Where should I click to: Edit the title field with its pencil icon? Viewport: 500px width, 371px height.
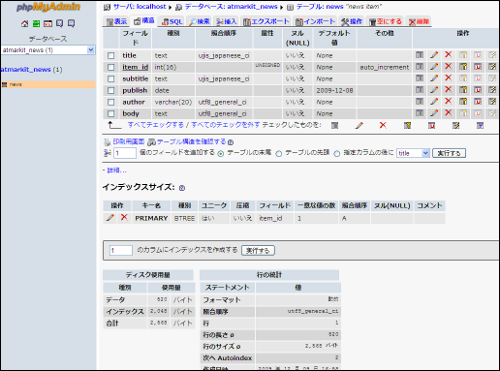coord(434,55)
